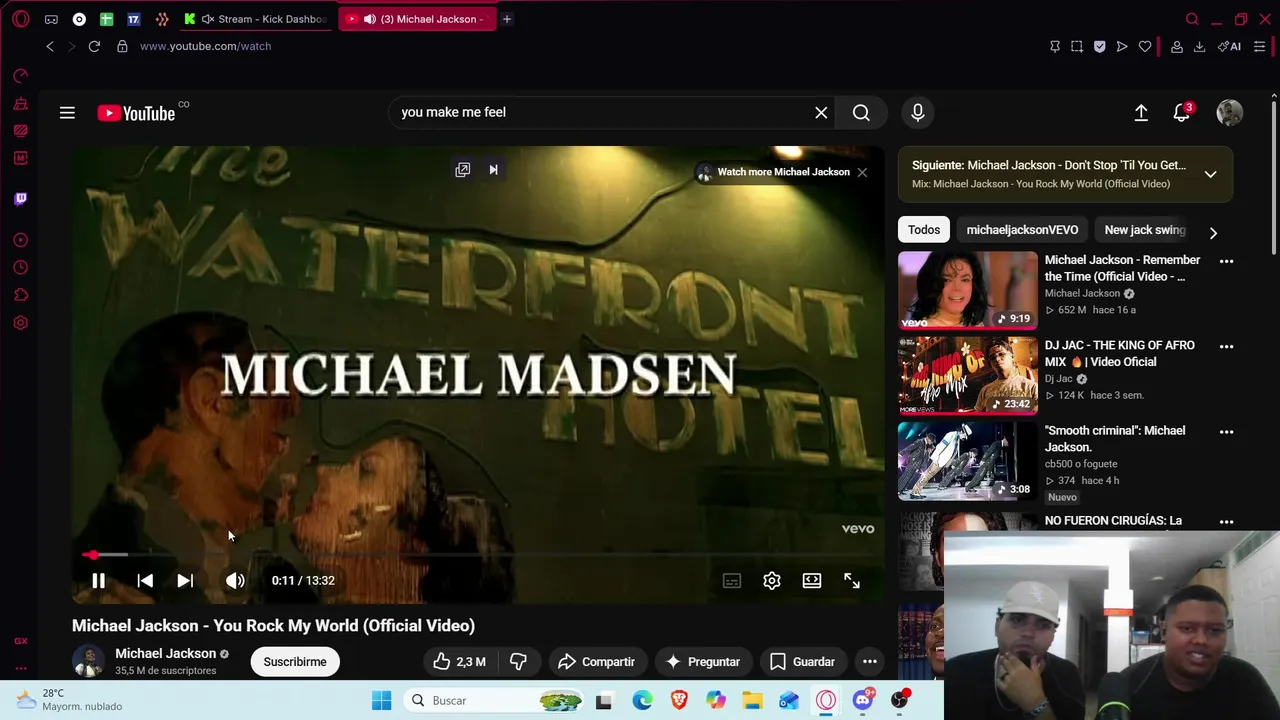Expand the Siguiente mix playlist panel
This screenshot has width=1280, height=720.
(x=1210, y=174)
